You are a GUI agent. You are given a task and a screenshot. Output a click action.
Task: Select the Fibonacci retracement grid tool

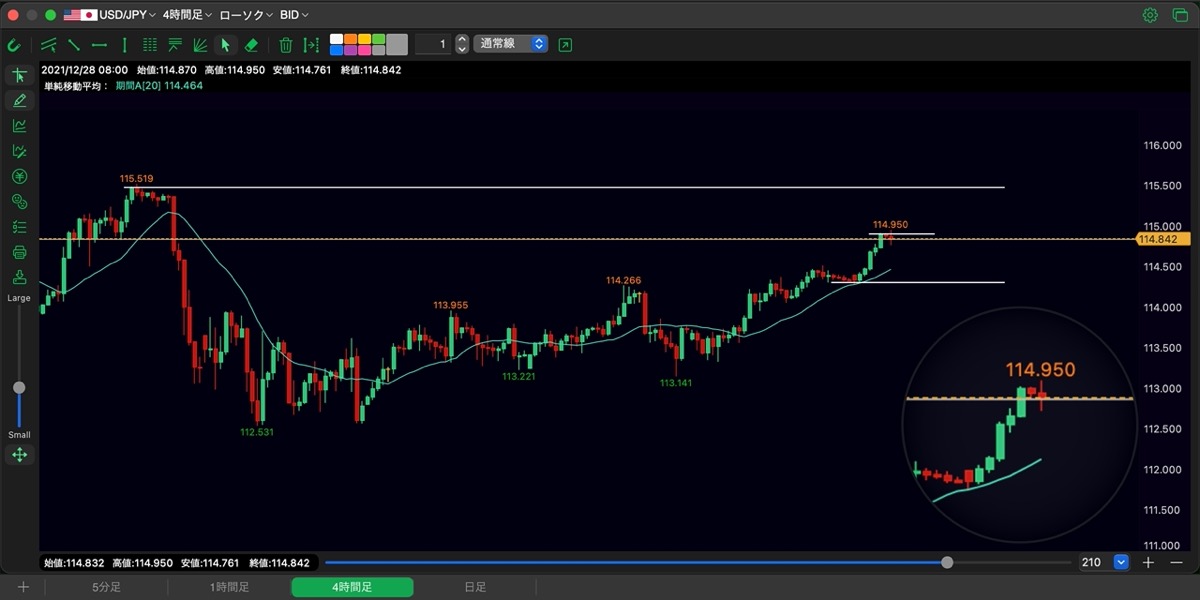(150, 45)
